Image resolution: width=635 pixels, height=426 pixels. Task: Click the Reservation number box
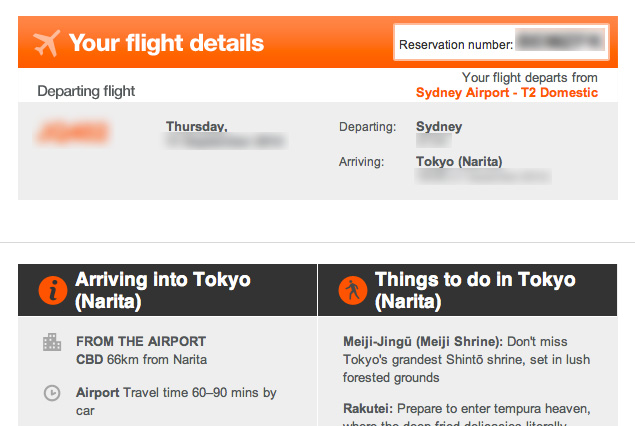[500, 43]
